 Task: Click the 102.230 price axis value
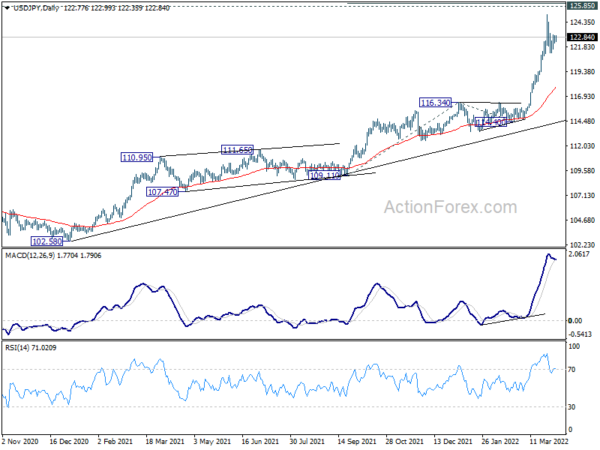[x=582, y=245]
